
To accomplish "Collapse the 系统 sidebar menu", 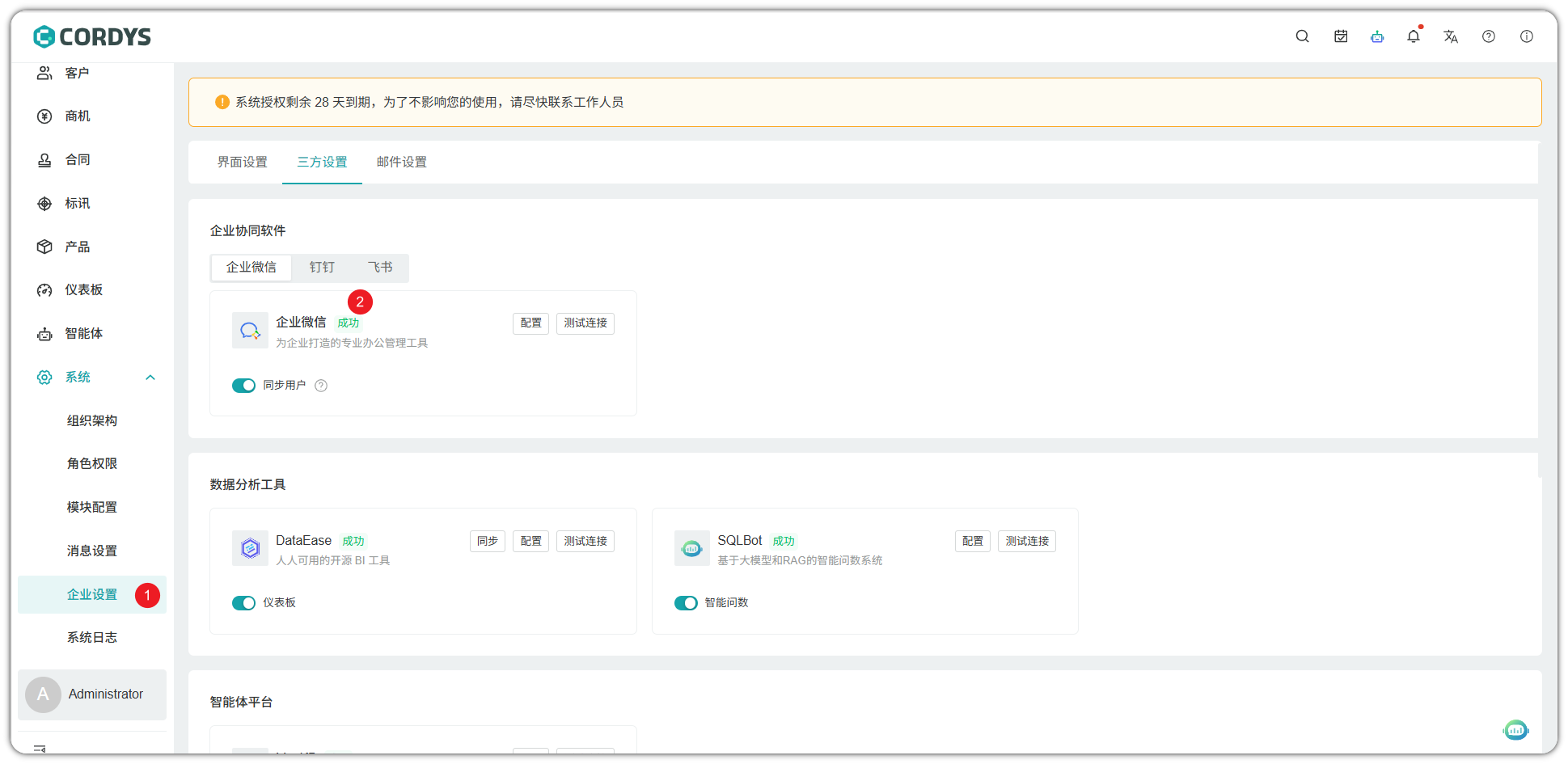I will 150,378.
